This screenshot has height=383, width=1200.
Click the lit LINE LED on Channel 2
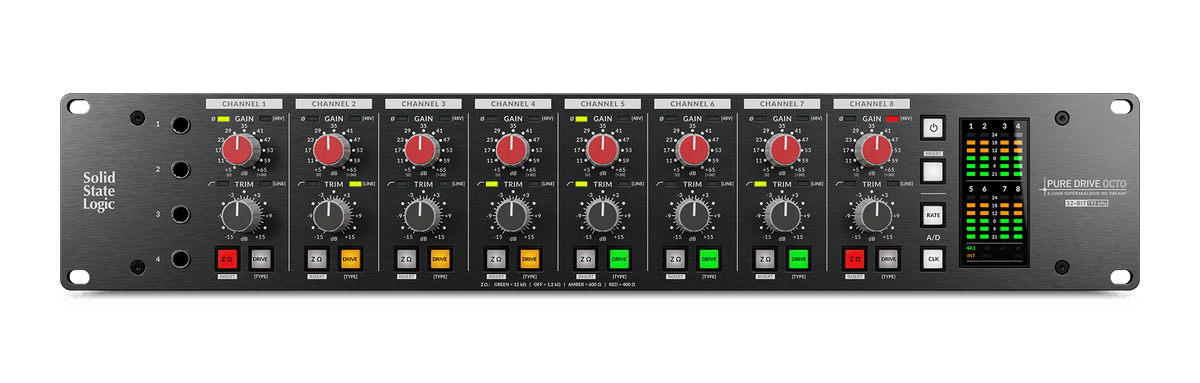click(x=354, y=184)
